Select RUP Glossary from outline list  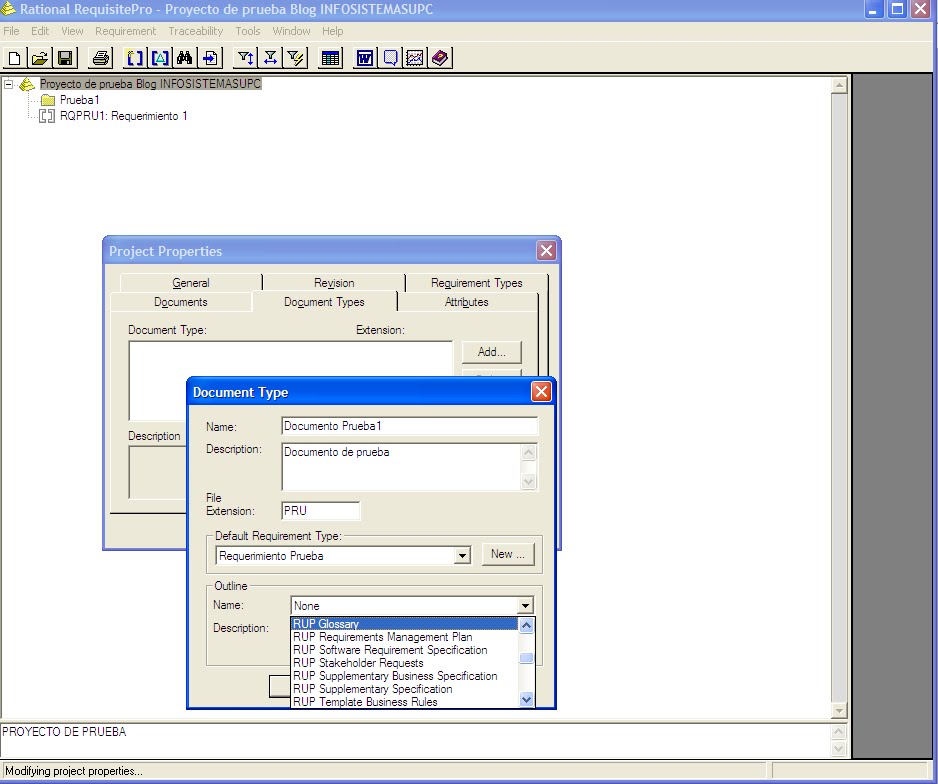pyautogui.click(x=404, y=624)
